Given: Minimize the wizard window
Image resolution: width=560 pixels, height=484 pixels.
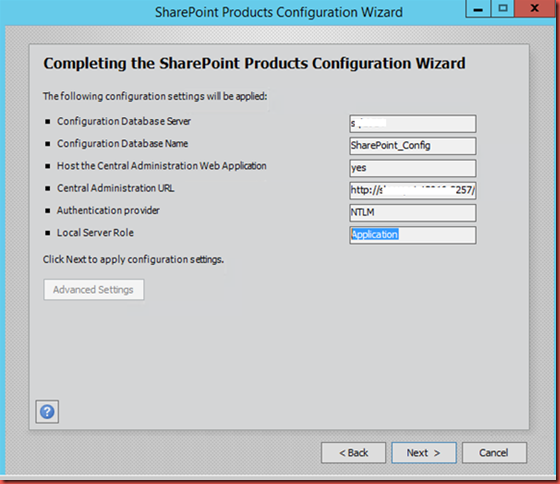Looking at the screenshot, I should point(479,9).
